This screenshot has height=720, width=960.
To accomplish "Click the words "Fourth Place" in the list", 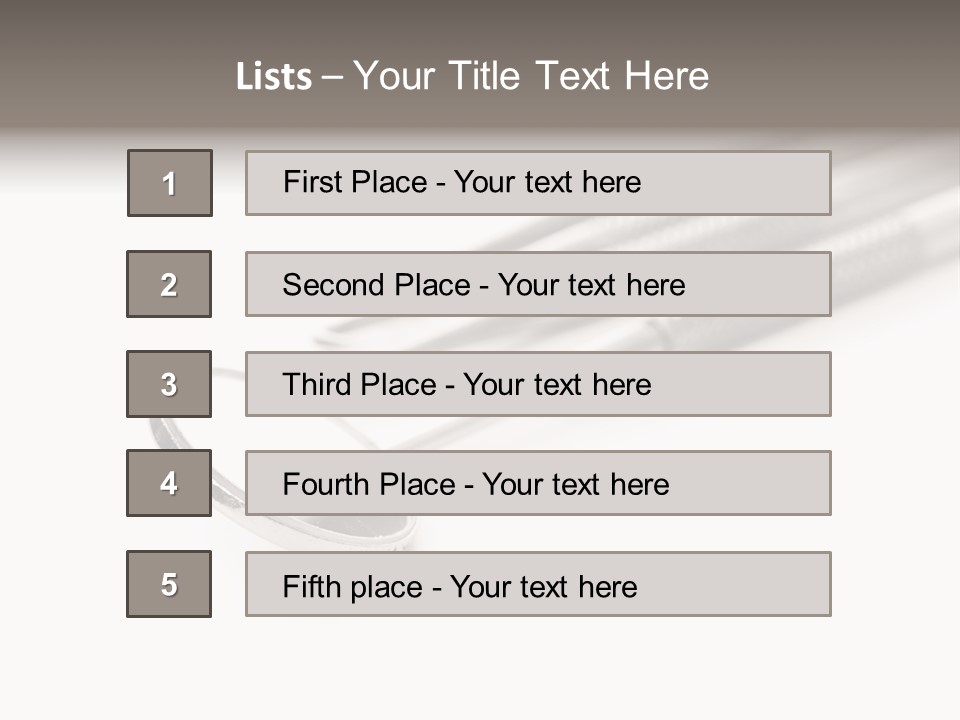I will pos(368,485).
